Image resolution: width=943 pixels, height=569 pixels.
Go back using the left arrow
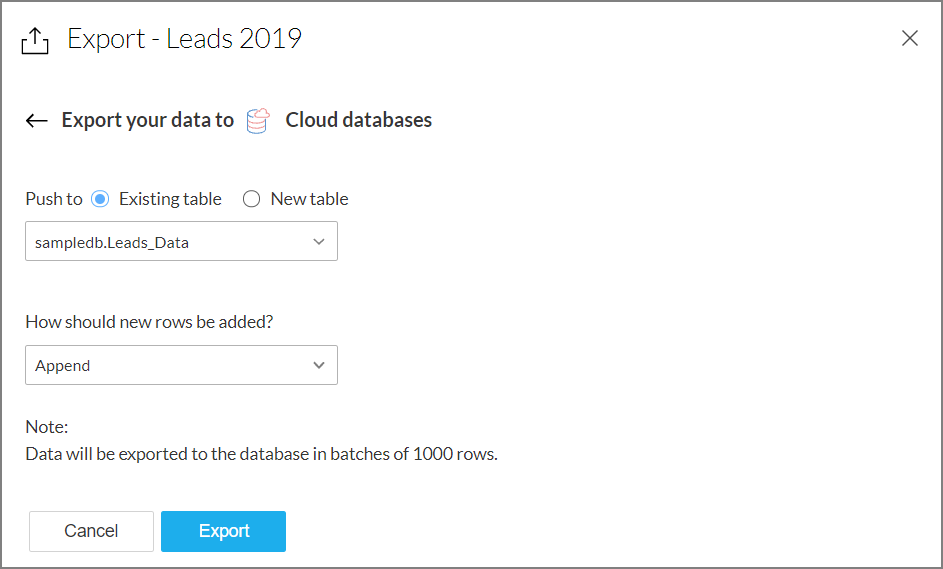point(37,121)
